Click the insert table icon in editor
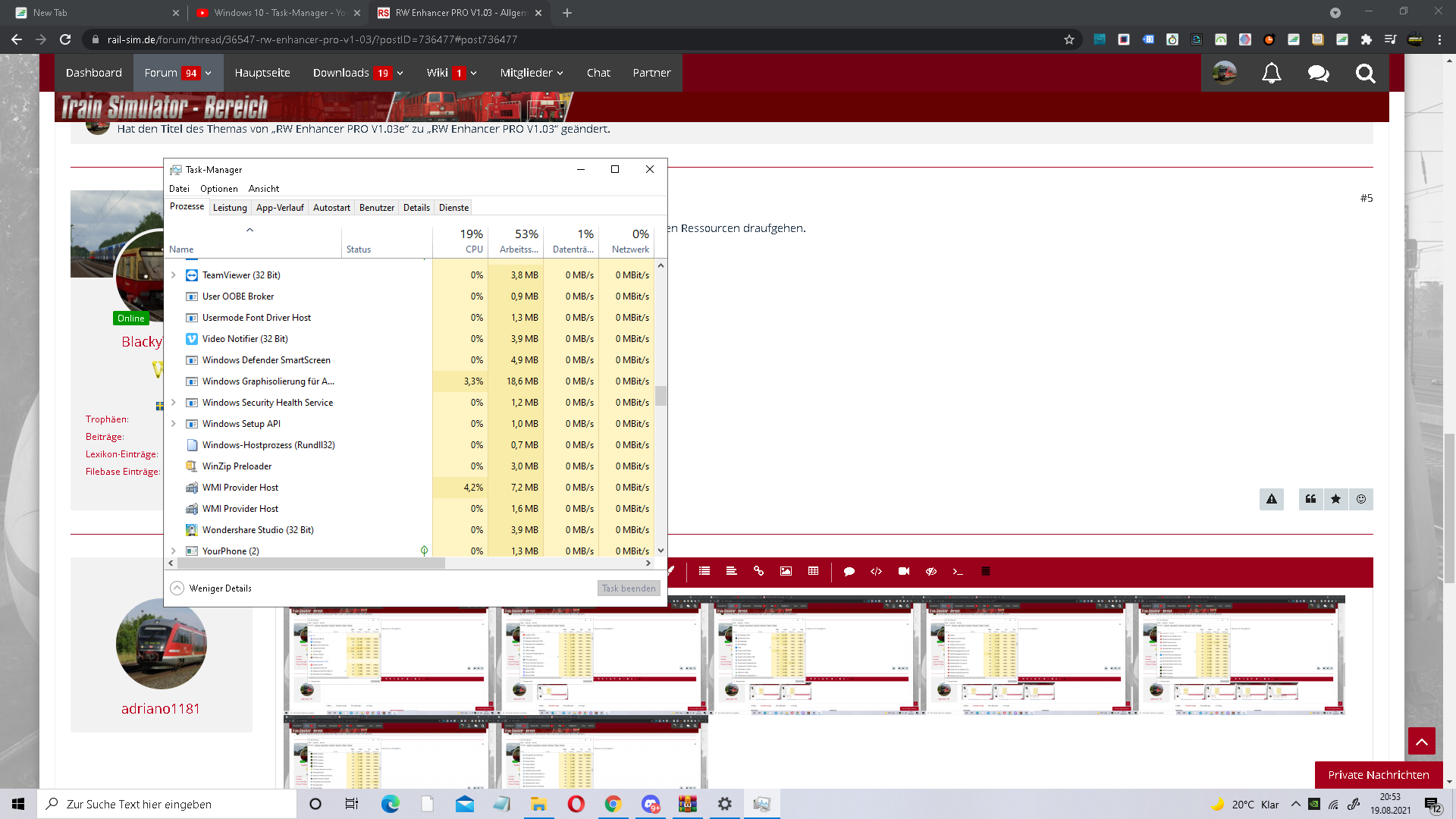The height and width of the screenshot is (819, 1456). pyautogui.click(x=813, y=571)
